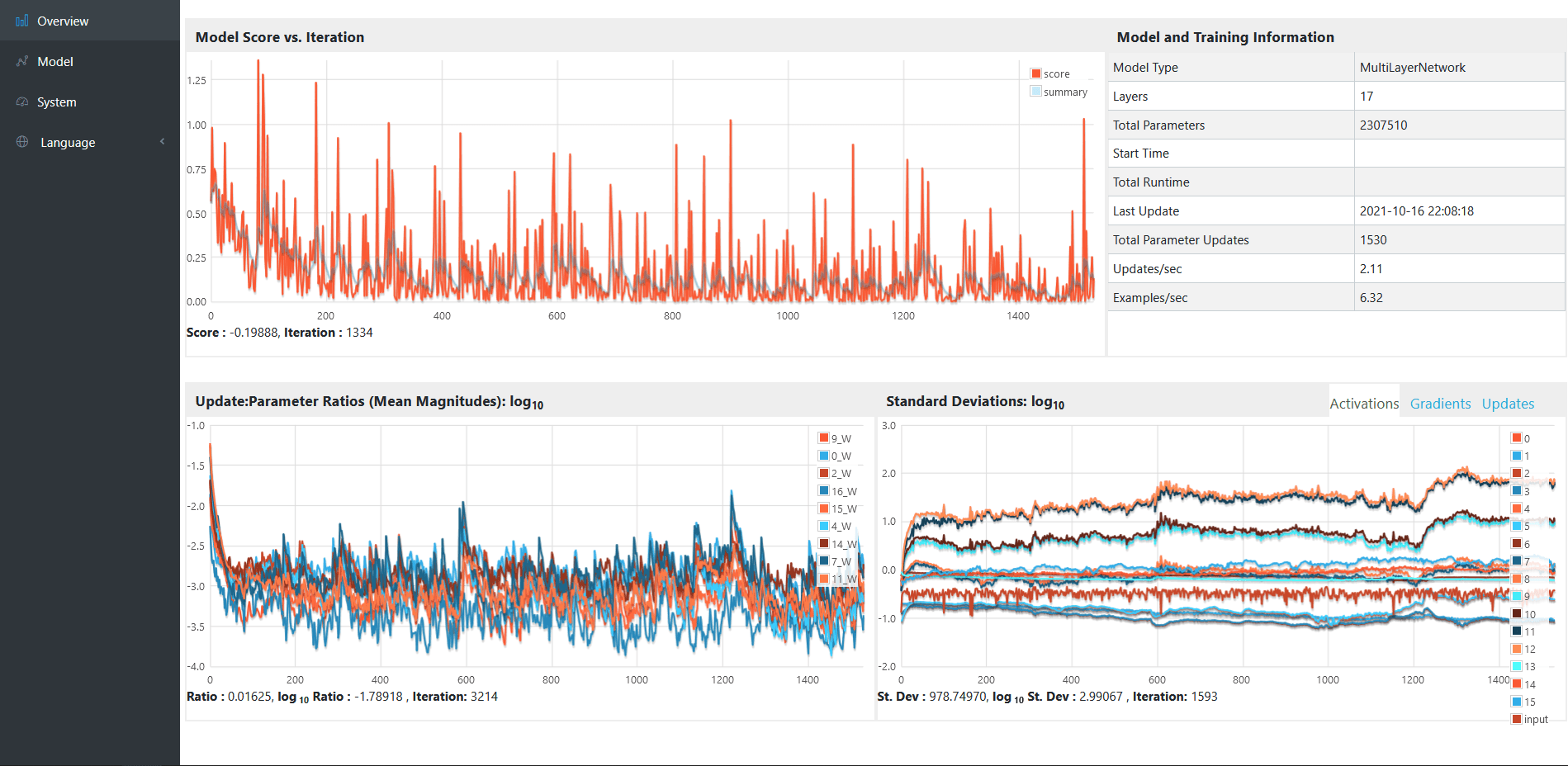Open the Model page from sidebar label
Viewport: 1568px width, 766px height.
[55, 61]
